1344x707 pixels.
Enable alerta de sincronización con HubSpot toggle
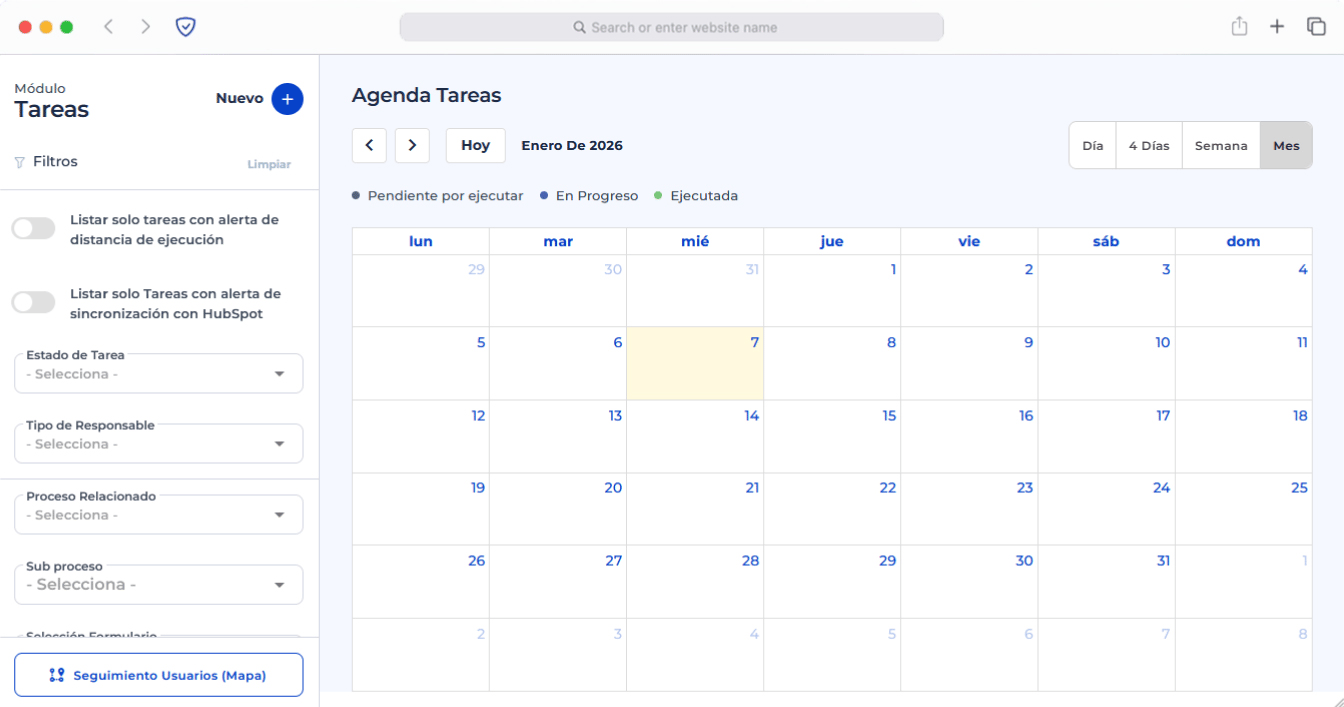pyautogui.click(x=33, y=302)
